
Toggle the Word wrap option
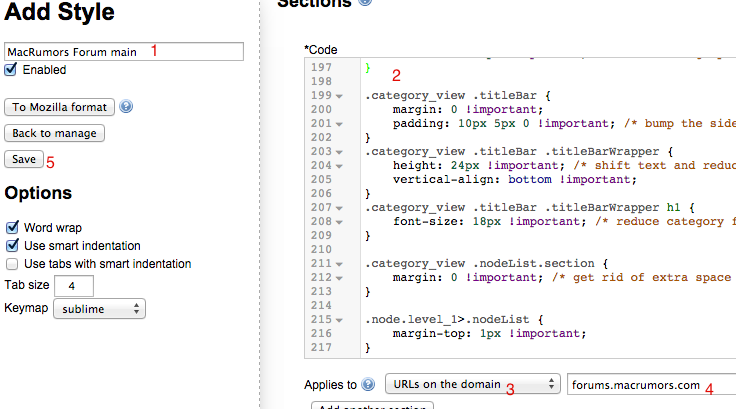click(x=12, y=228)
